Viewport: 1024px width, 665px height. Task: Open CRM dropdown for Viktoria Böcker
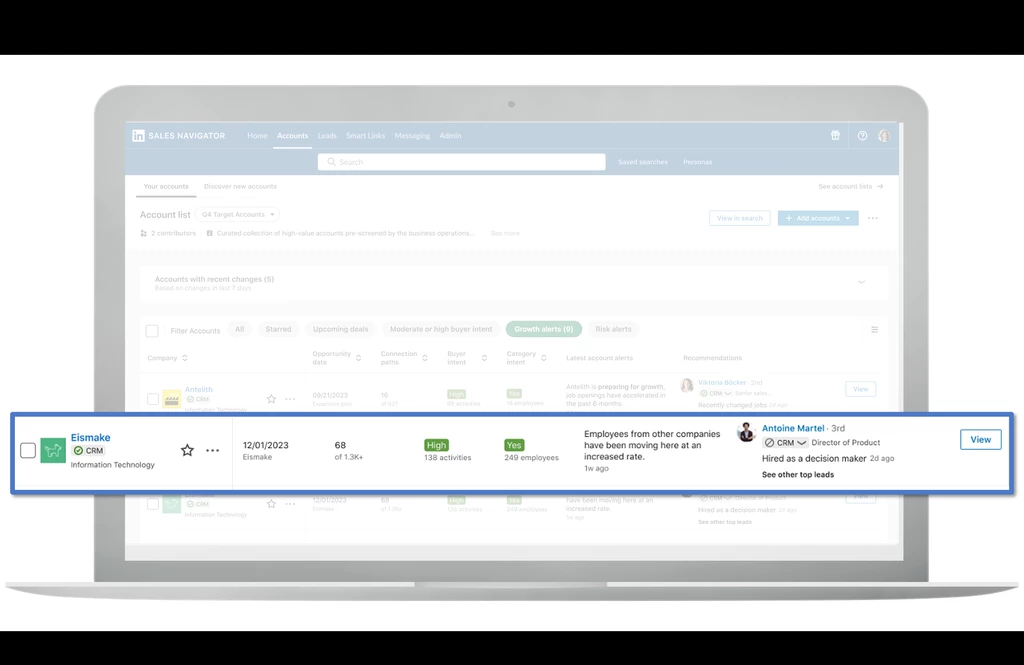[716, 393]
